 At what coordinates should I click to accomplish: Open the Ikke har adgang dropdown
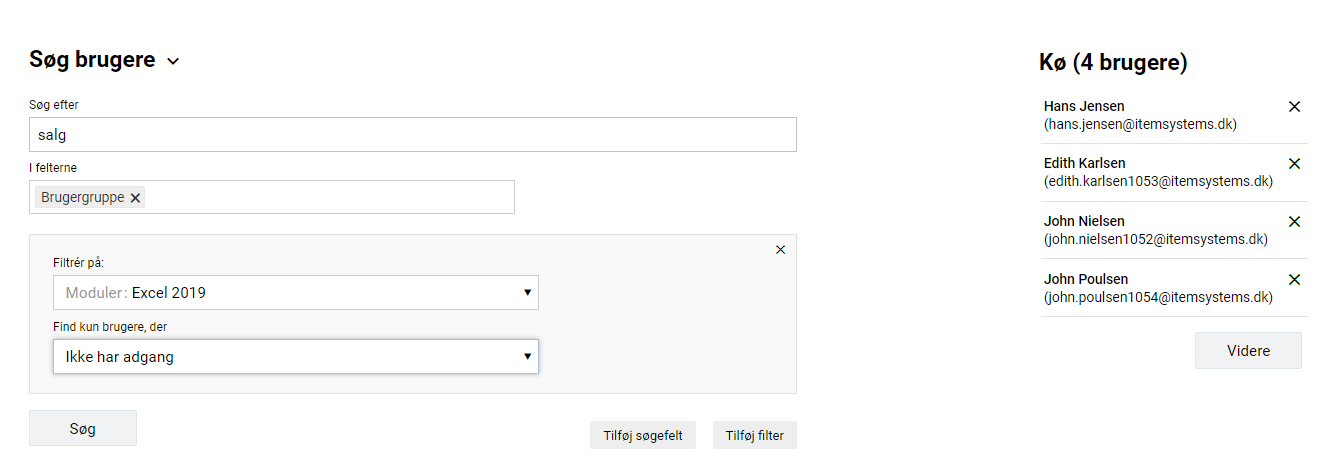tap(295, 357)
